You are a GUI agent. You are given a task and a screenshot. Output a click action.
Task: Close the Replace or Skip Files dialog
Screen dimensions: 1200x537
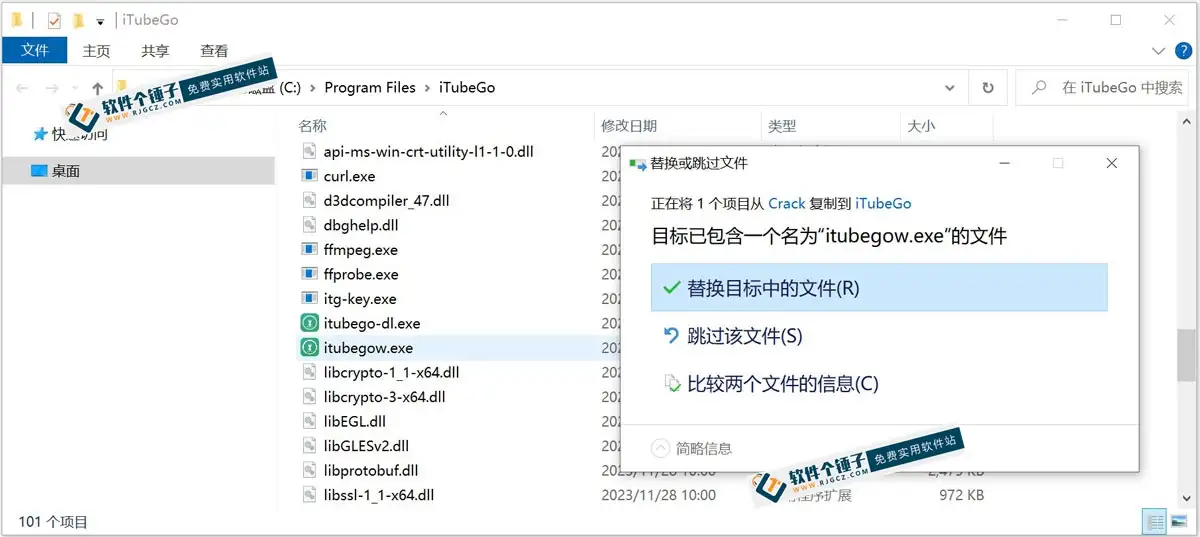[x=1112, y=163]
